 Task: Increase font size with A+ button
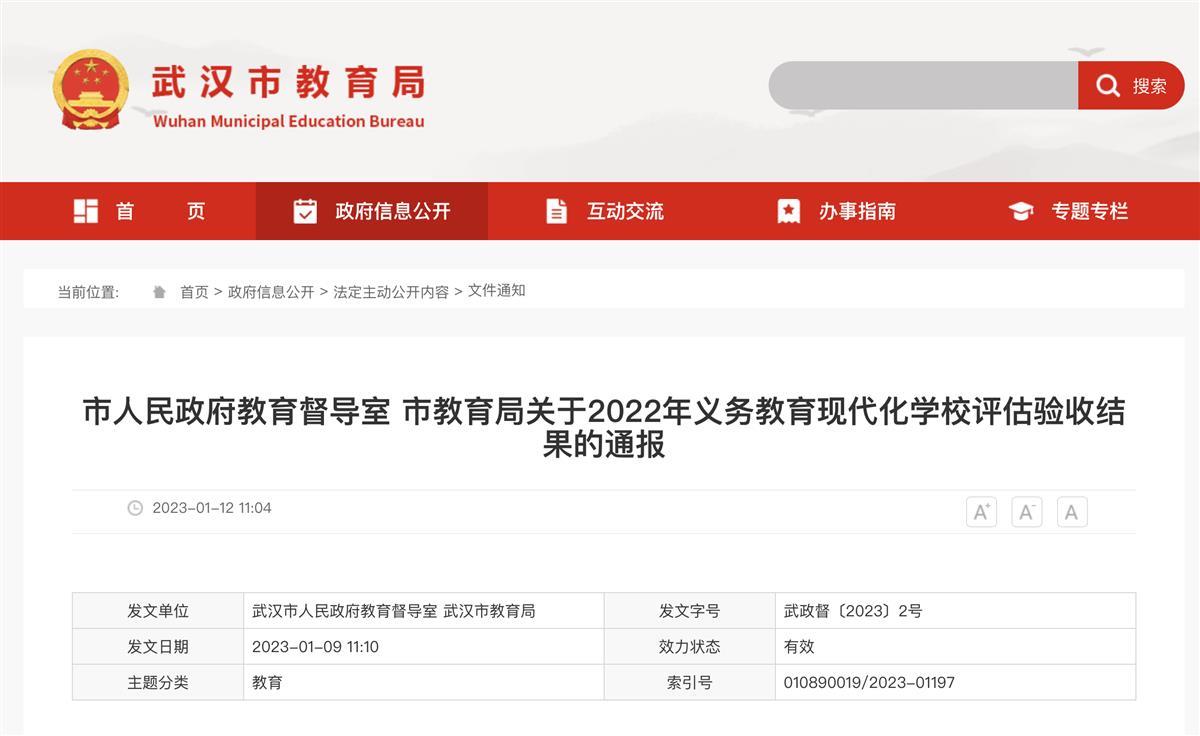coord(981,512)
